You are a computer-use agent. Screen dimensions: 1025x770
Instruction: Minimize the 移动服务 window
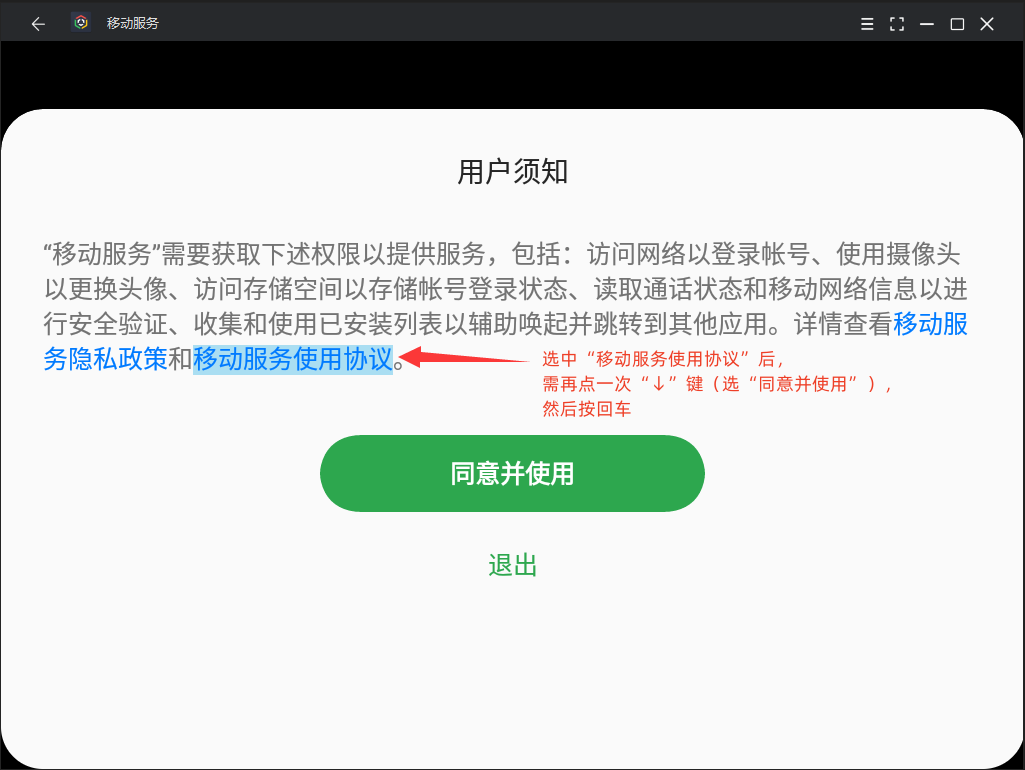click(927, 24)
